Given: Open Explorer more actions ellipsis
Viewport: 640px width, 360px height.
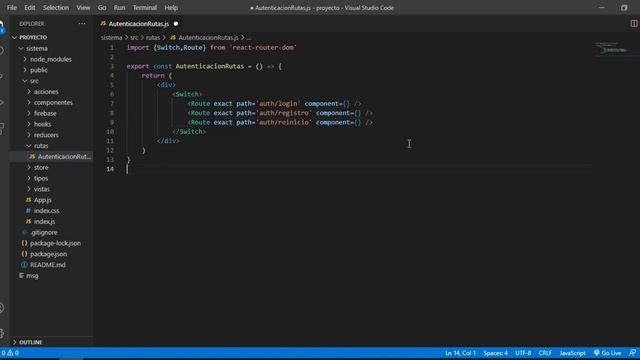Looking at the screenshot, I should coord(82,24).
